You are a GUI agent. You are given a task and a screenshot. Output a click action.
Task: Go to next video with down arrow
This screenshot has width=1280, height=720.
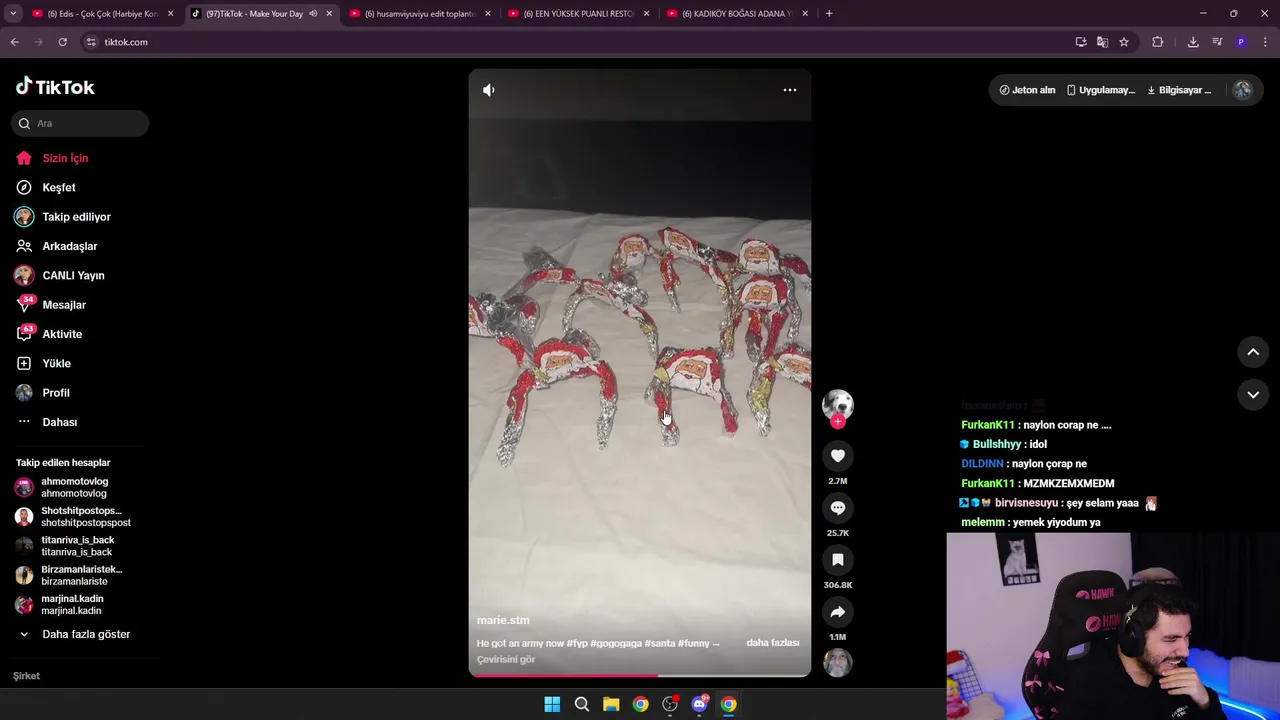click(1252, 395)
